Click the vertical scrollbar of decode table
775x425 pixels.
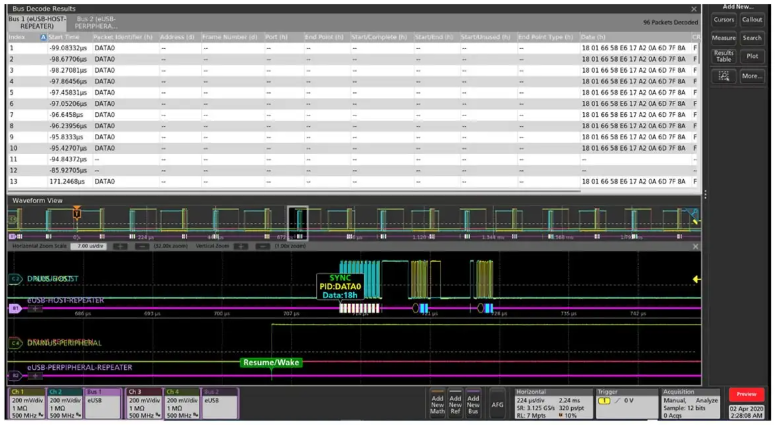(x=698, y=52)
